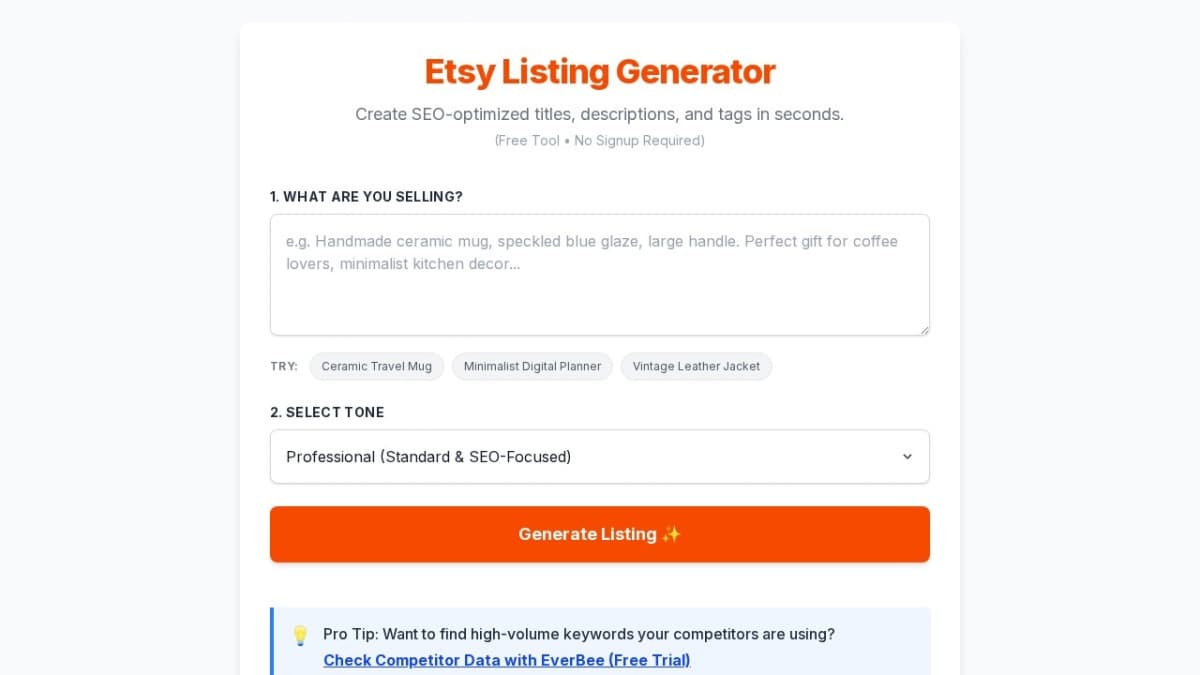
Task: Select the "Minimalist Digital Planner" suggestion
Action: [x=532, y=366]
